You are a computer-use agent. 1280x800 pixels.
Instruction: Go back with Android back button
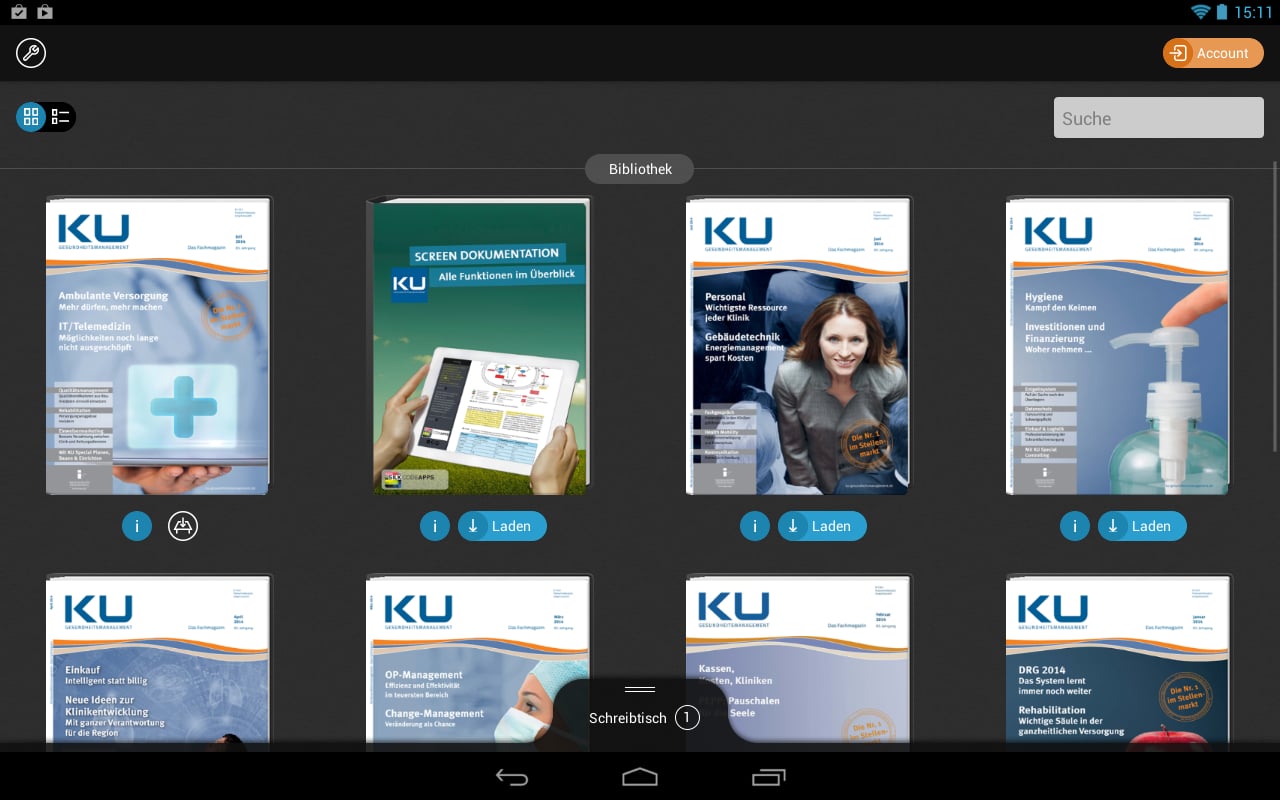coord(512,777)
